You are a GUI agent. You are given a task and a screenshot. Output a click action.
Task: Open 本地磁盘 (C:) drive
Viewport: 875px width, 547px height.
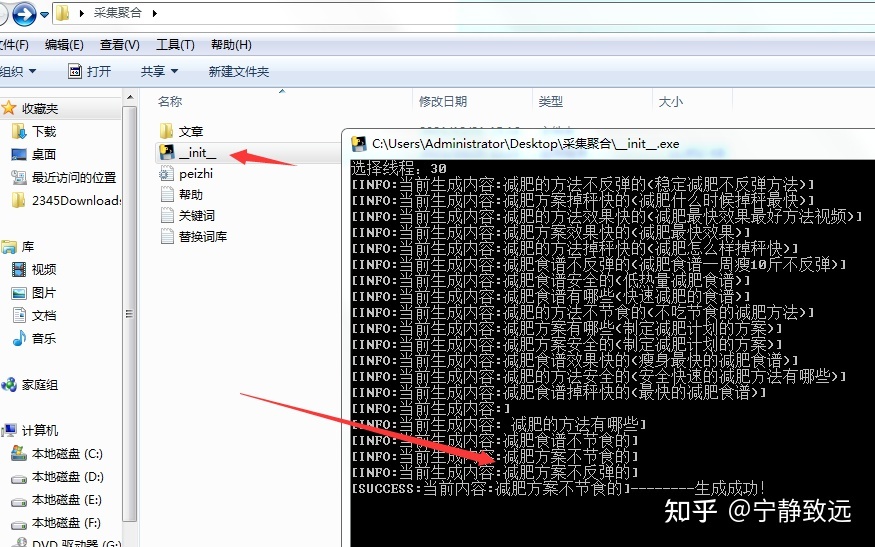pyautogui.click(x=57, y=454)
